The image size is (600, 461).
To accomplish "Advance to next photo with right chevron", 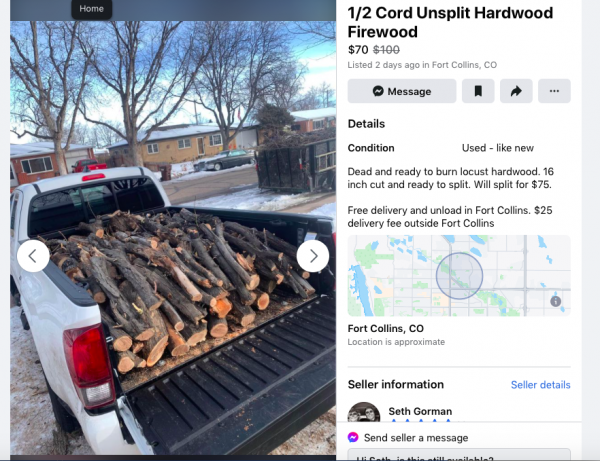I will [313, 256].
